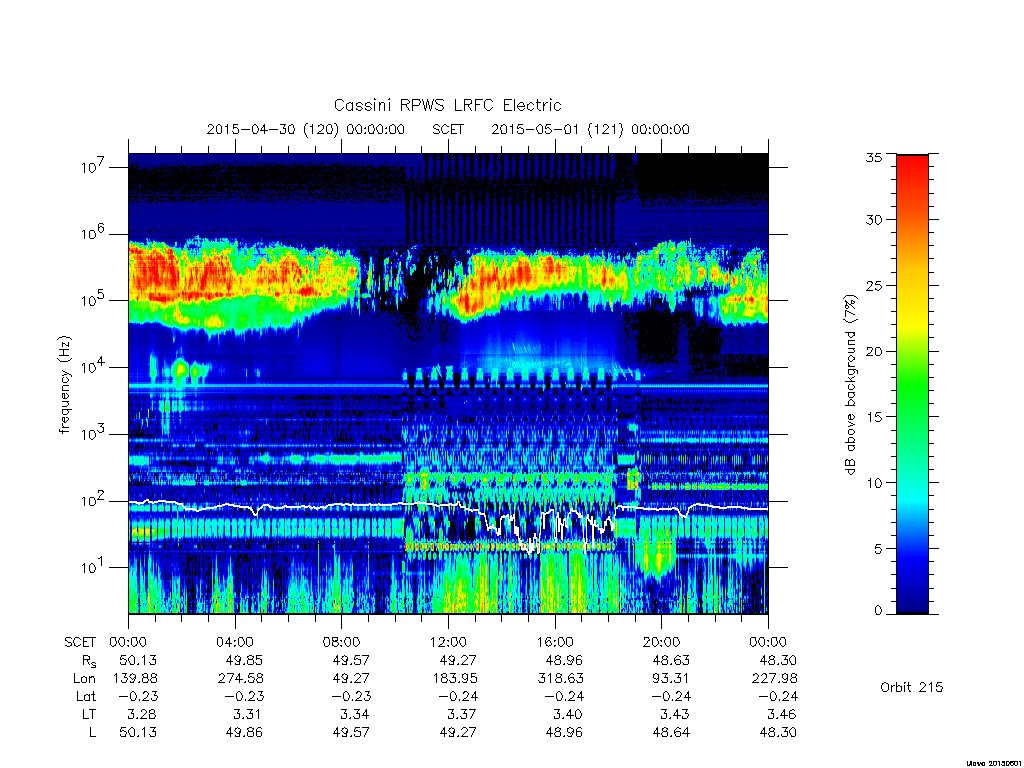Click the 20:00 time tick label
The height and width of the screenshot is (768, 1024).
point(662,642)
